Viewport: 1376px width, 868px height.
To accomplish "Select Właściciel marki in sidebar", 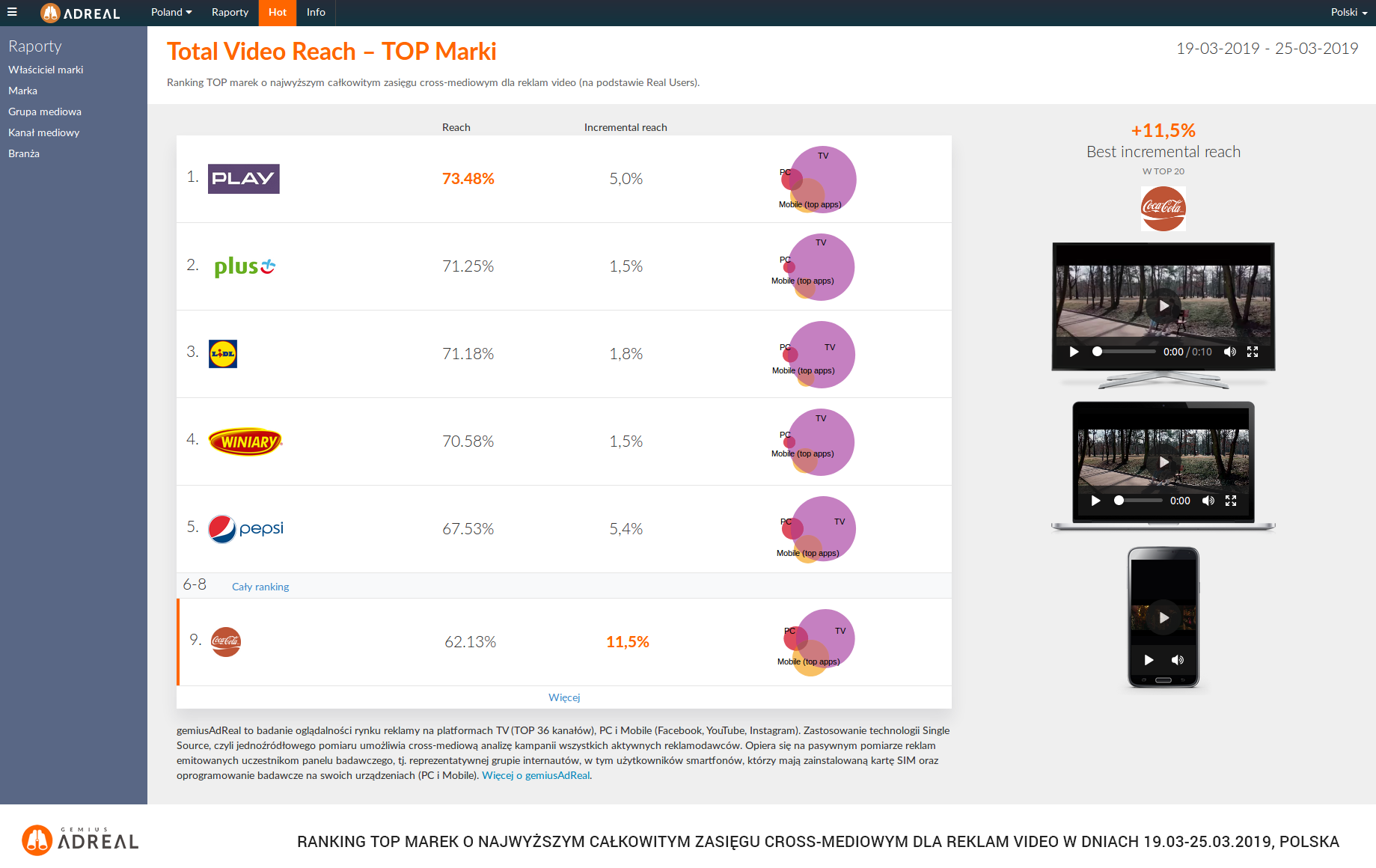I will [x=46, y=70].
